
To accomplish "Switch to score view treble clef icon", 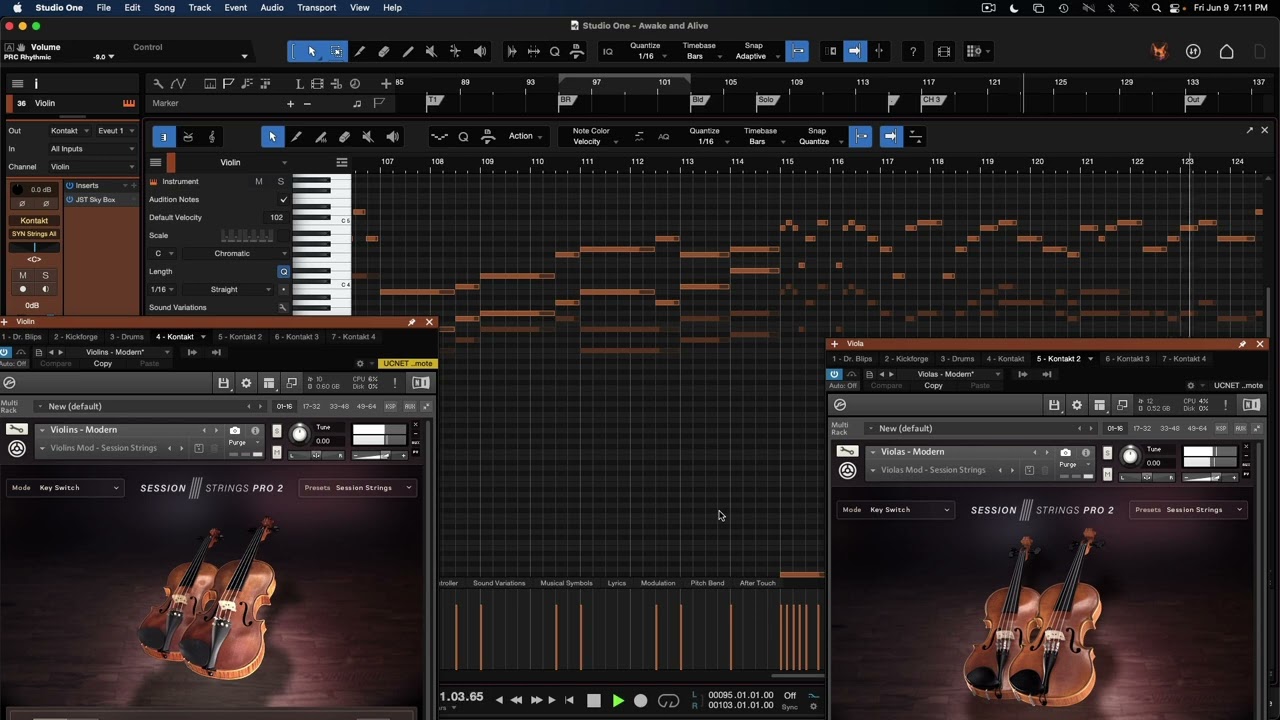I will [211, 137].
